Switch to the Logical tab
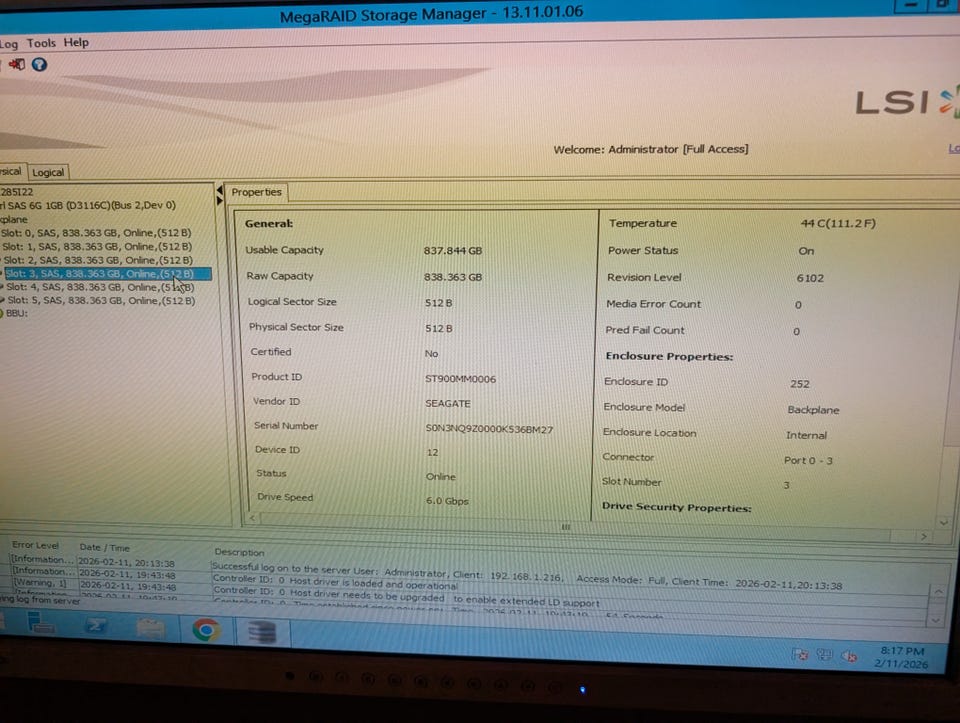The width and height of the screenshot is (960, 723). pos(48,172)
